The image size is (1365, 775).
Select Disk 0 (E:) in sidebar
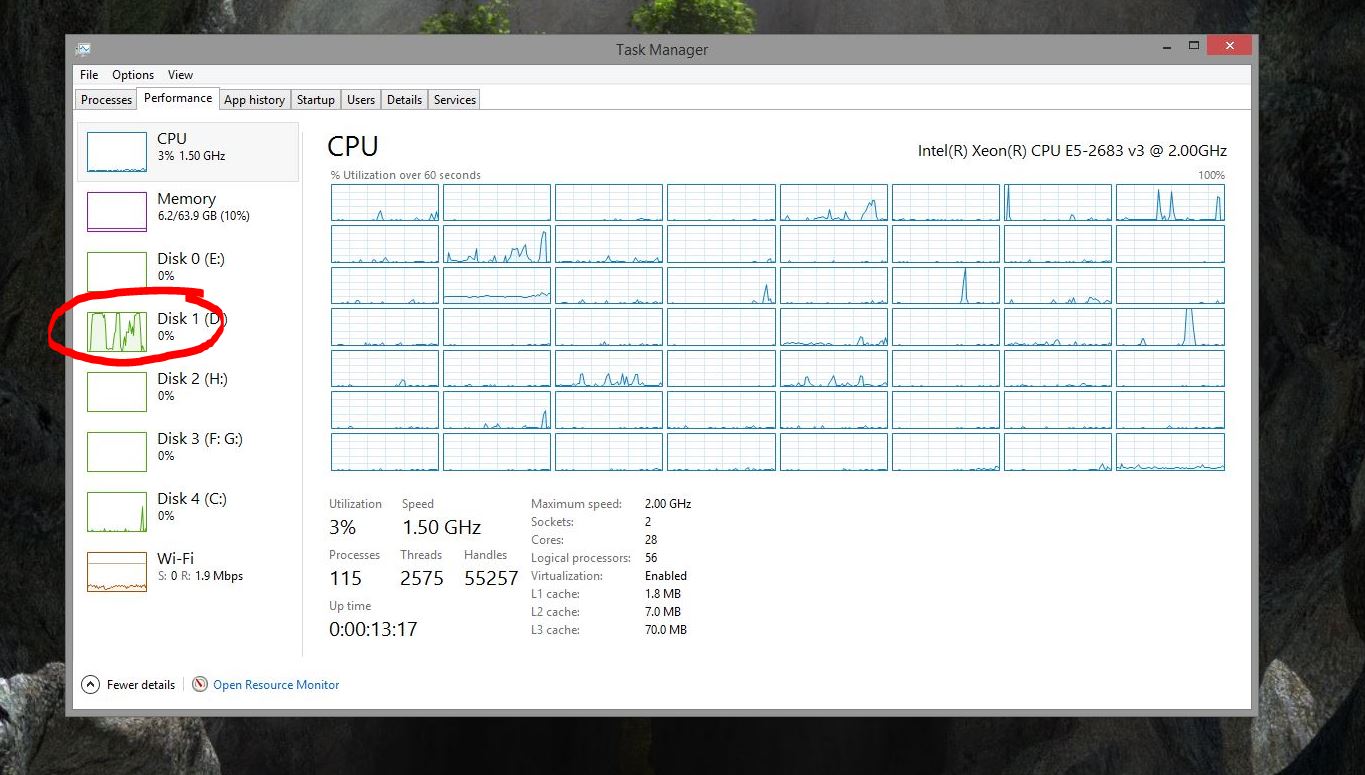(x=188, y=271)
